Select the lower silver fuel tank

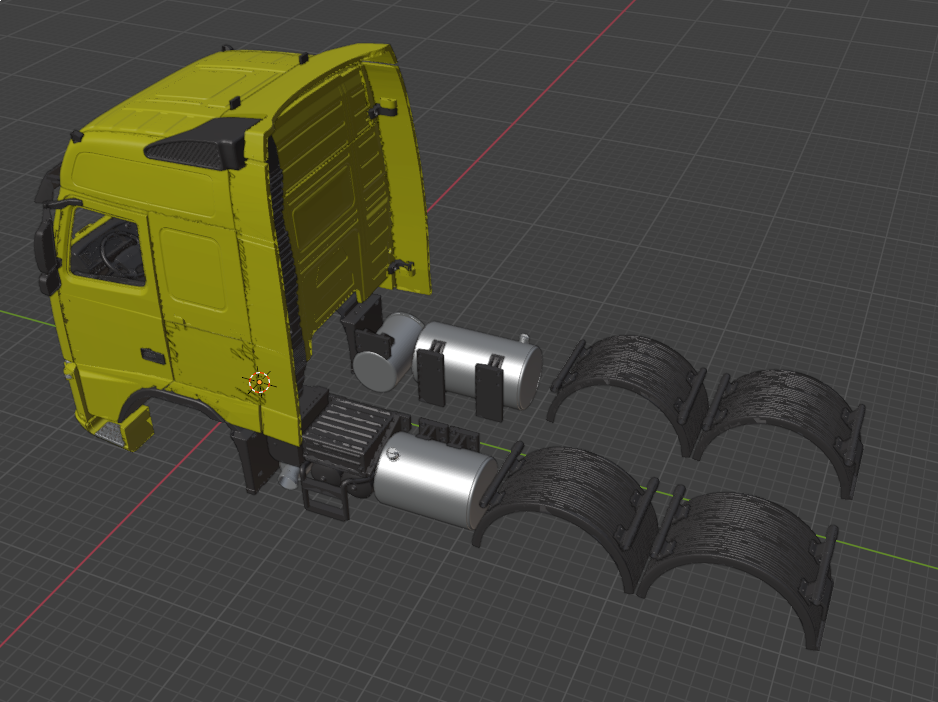[433, 479]
